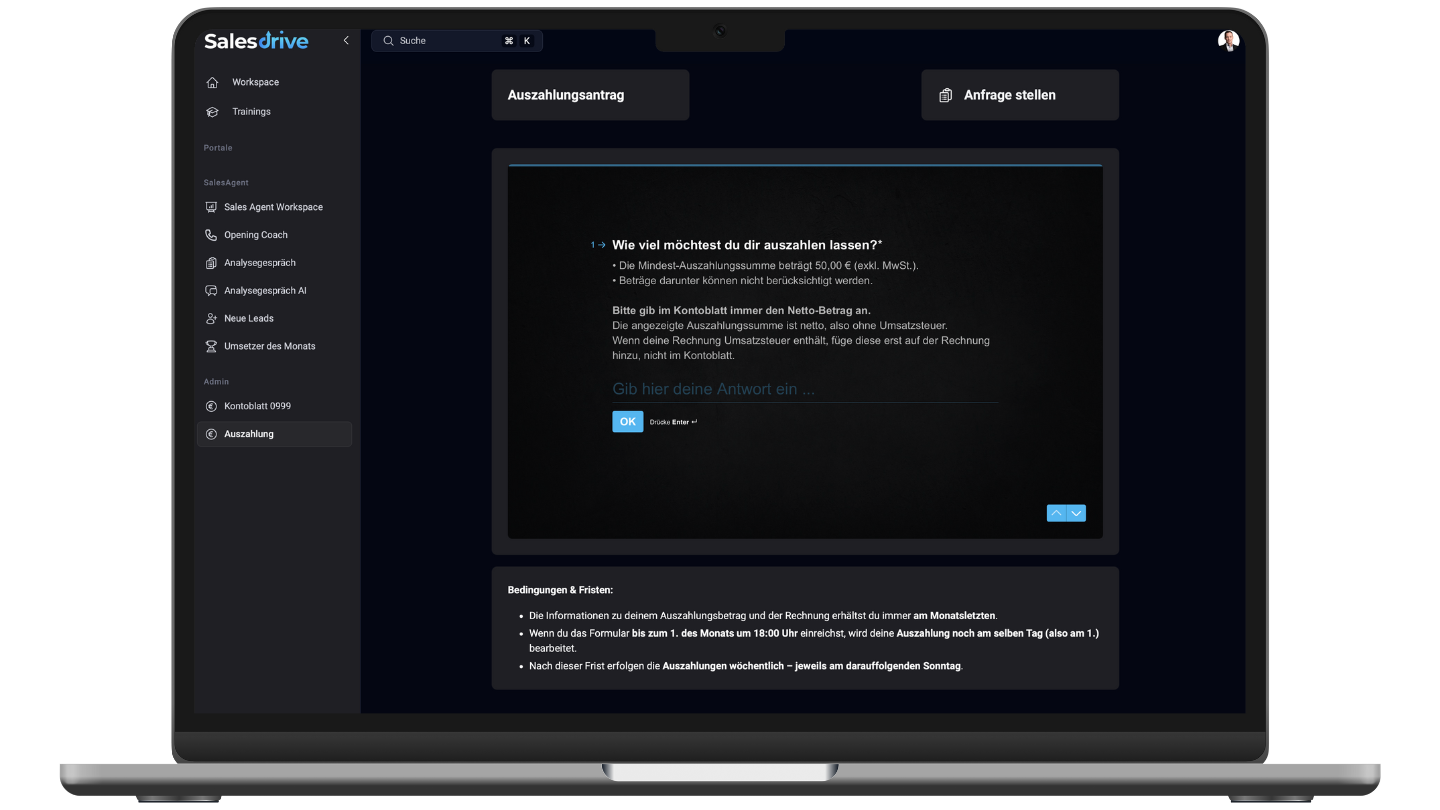Click the Analysegespräch document icon
The image size is (1440, 810).
tap(211, 263)
